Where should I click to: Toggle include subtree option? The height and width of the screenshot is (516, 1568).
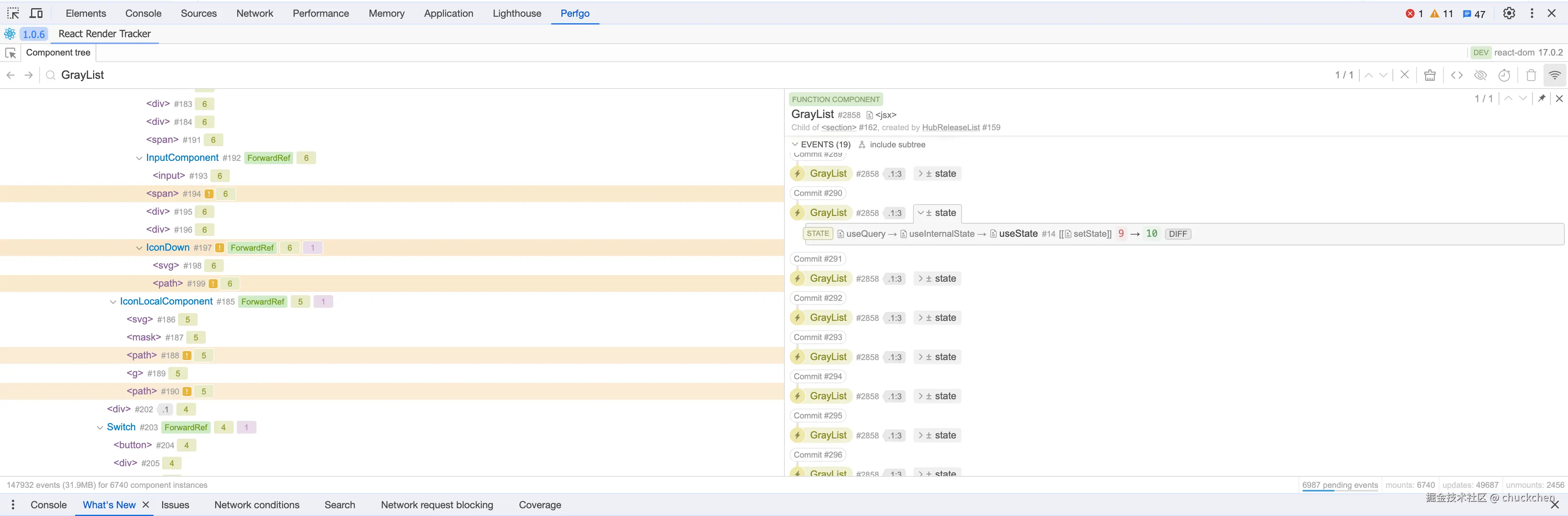coord(892,144)
